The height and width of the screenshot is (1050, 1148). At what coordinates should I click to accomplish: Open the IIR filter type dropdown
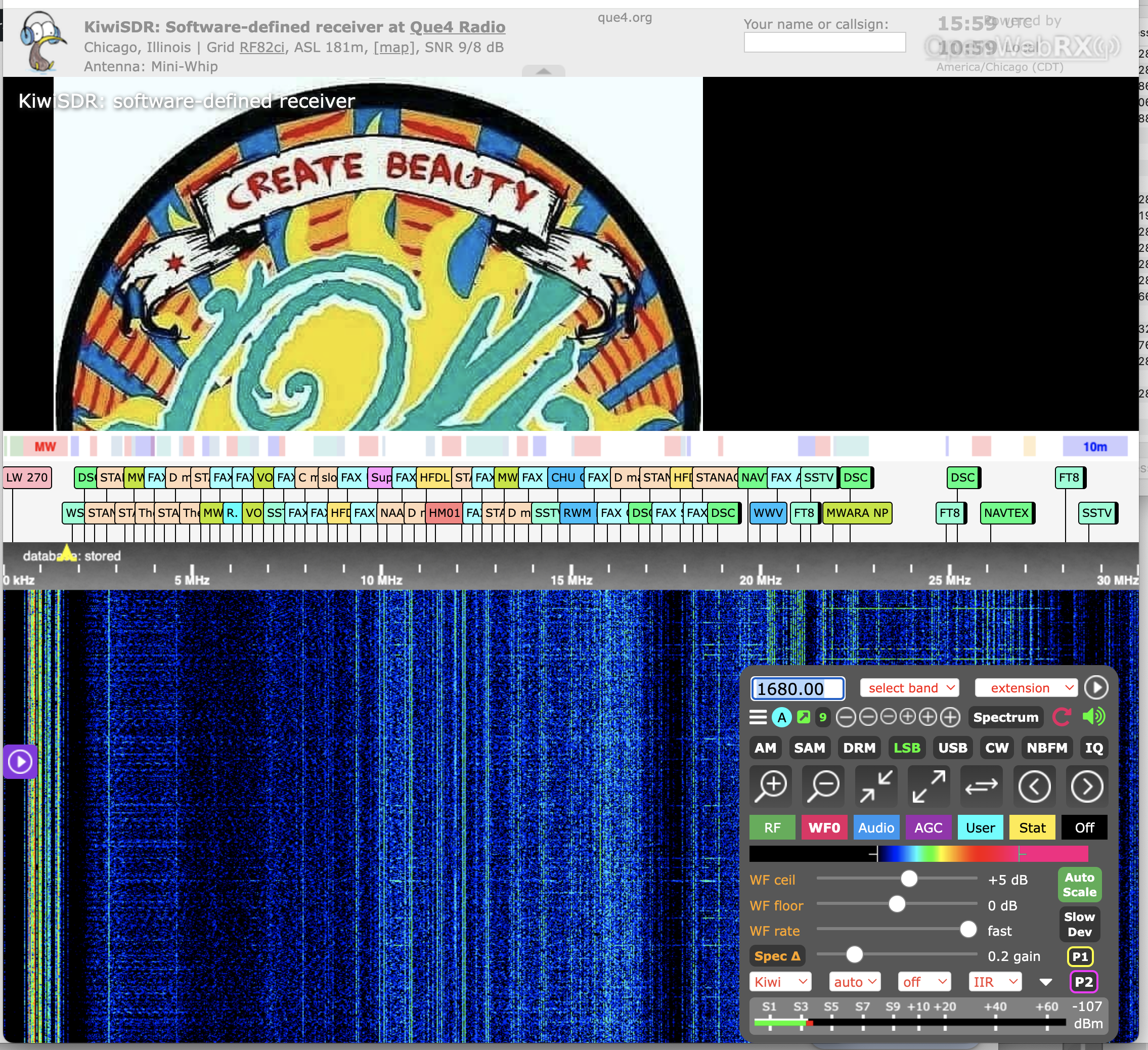[x=992, y=981]
